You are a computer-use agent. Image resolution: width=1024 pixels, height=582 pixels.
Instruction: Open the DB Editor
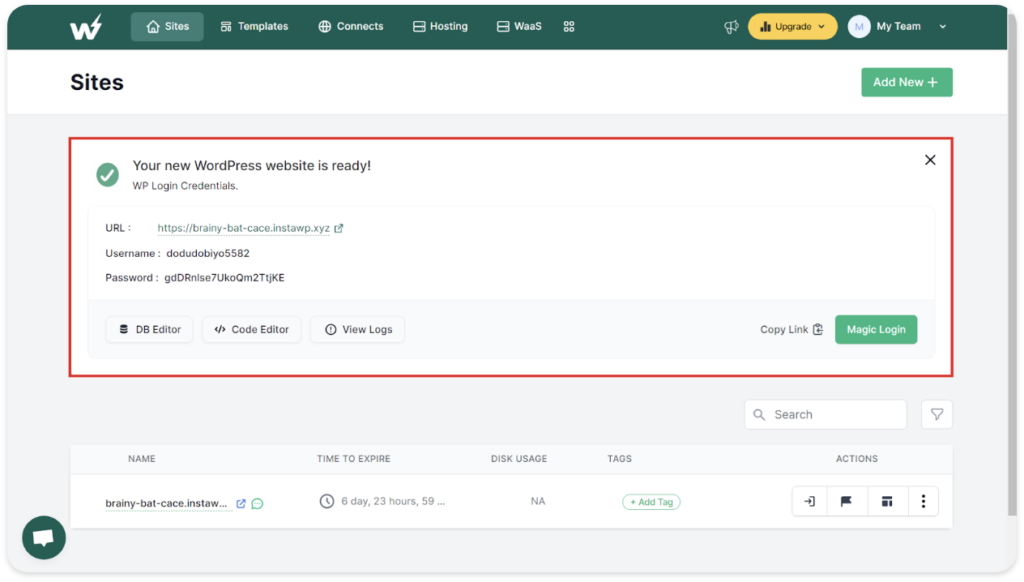coord(150,329)
